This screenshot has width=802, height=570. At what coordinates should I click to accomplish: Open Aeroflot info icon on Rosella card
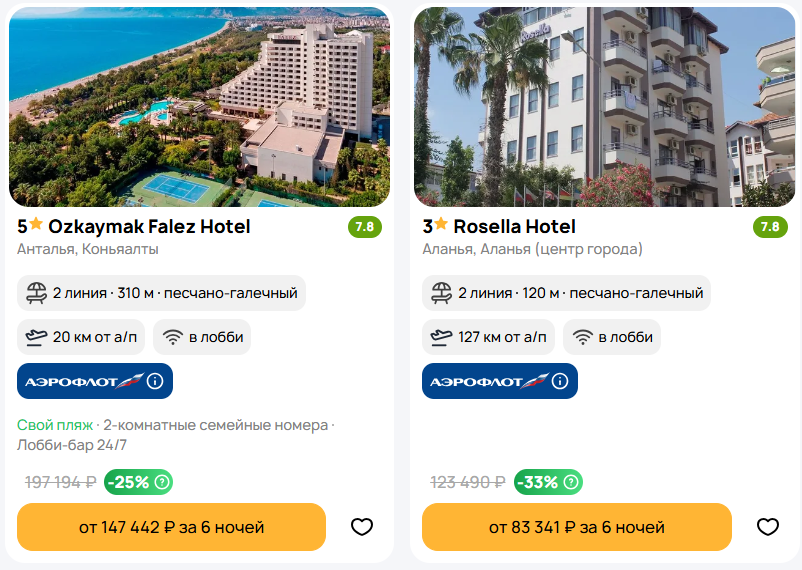pos(560,381)
